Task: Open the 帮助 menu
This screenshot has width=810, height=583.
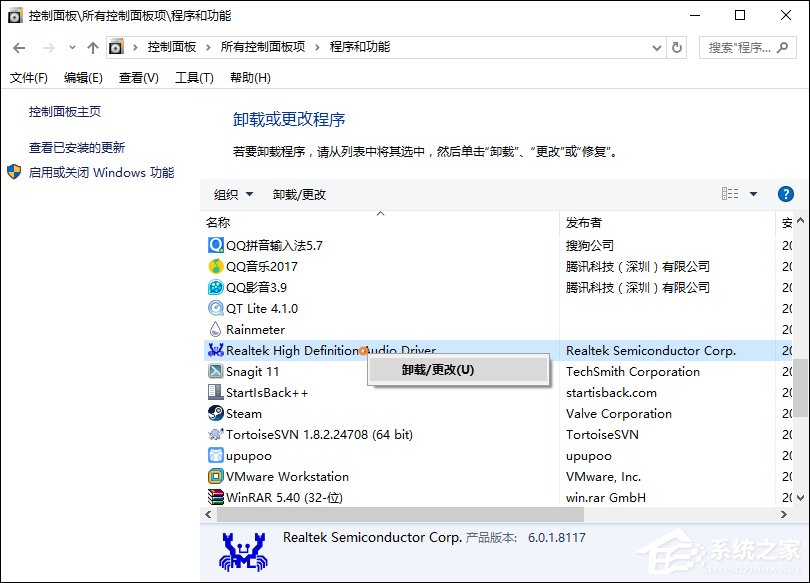Action: (249, 77)
